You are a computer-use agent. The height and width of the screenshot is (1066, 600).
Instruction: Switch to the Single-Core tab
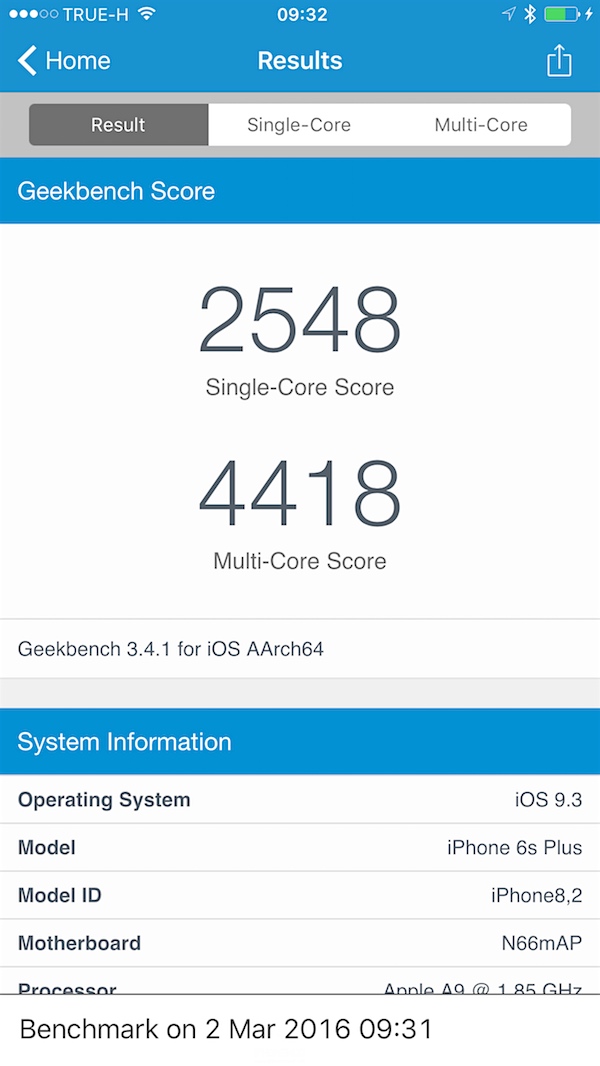[x=299, y=125]
